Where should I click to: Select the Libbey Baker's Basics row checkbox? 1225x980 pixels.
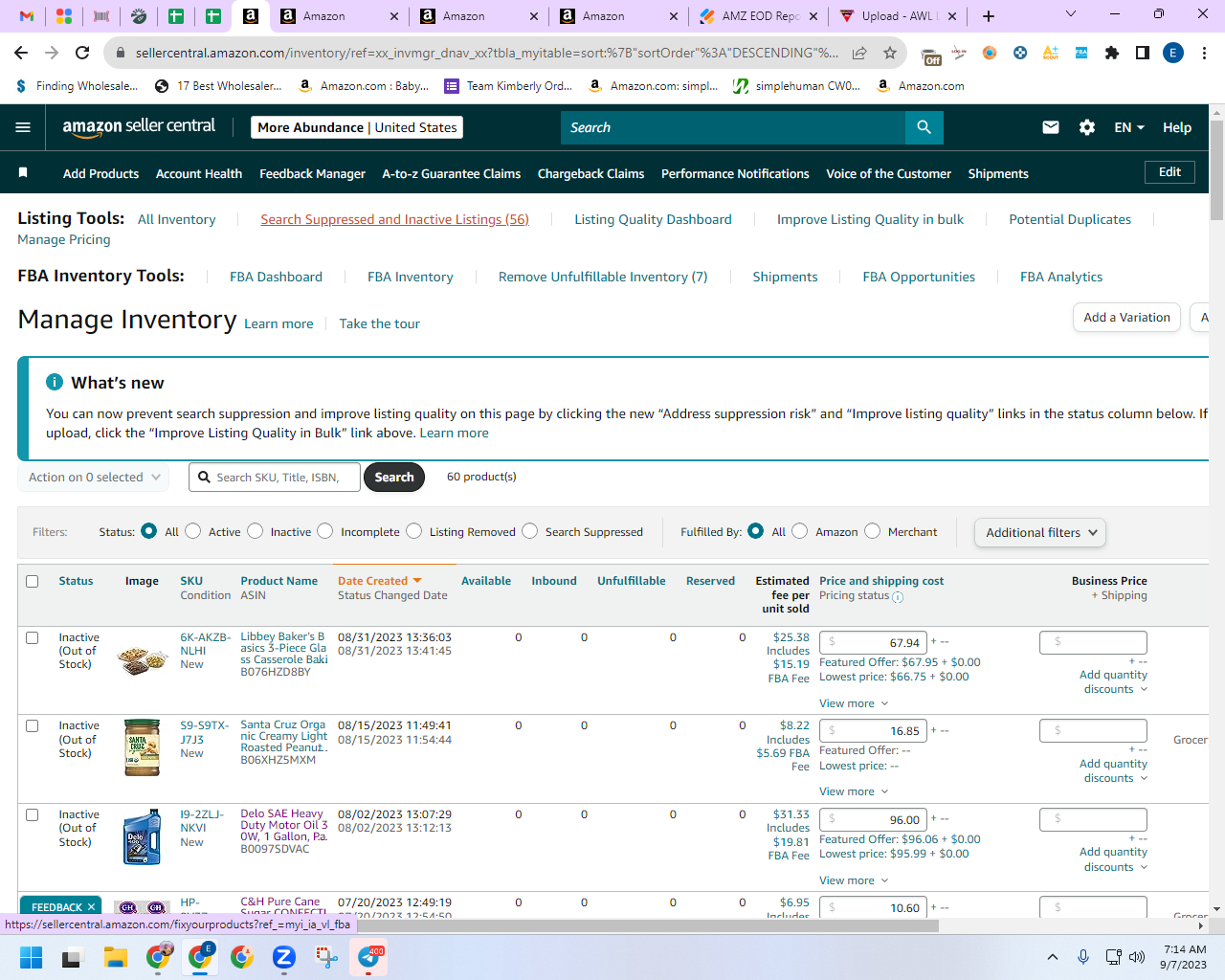33,637
